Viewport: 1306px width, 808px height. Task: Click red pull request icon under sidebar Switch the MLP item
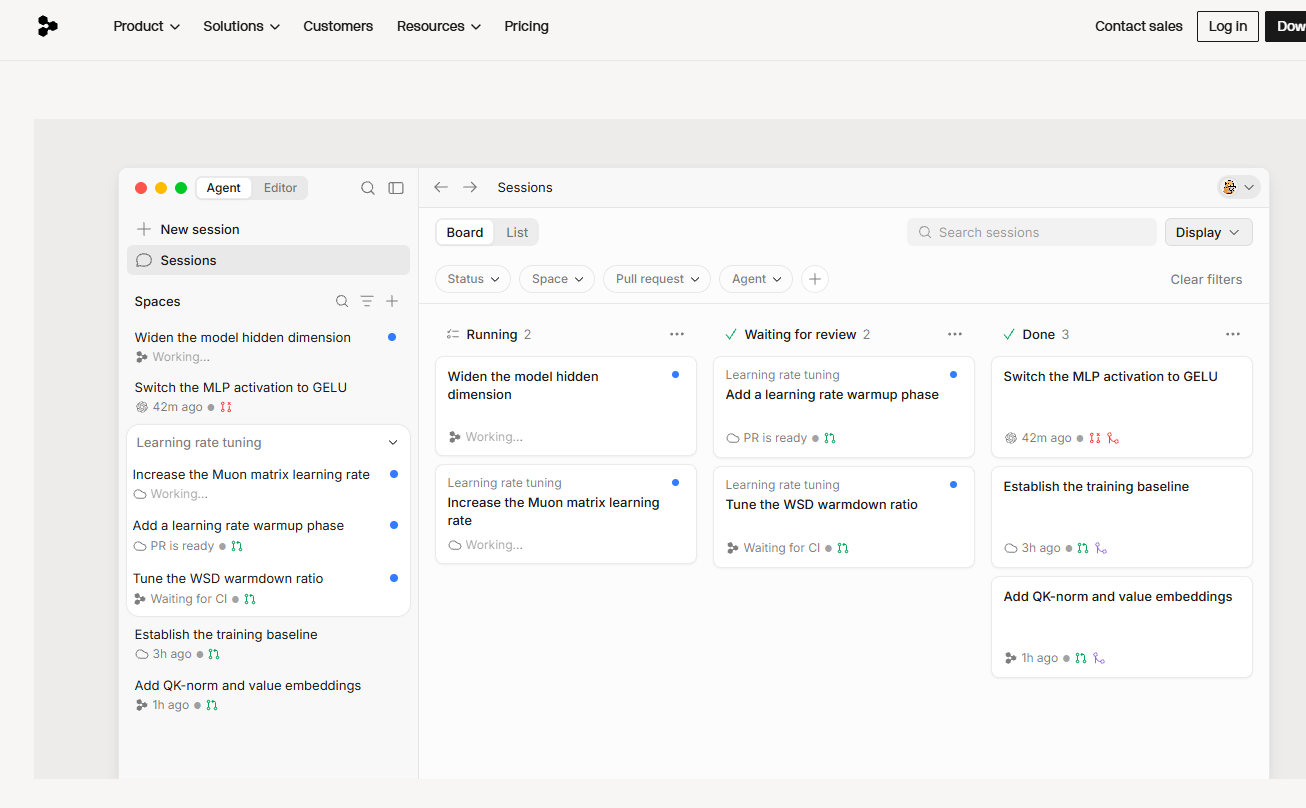(226, 407)
